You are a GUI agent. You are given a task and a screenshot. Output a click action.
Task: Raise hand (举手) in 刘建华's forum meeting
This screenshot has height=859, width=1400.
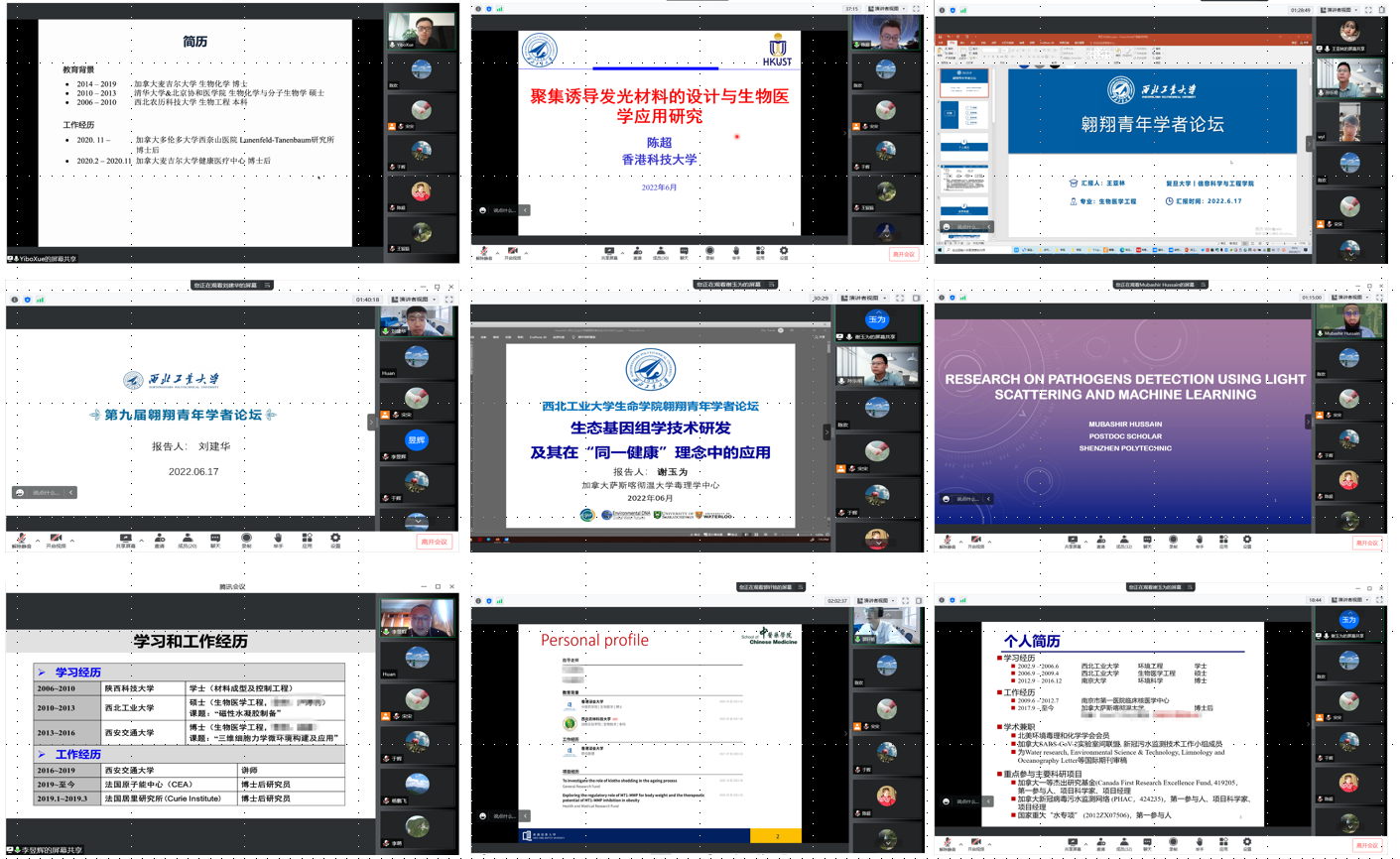click(278, 540)
